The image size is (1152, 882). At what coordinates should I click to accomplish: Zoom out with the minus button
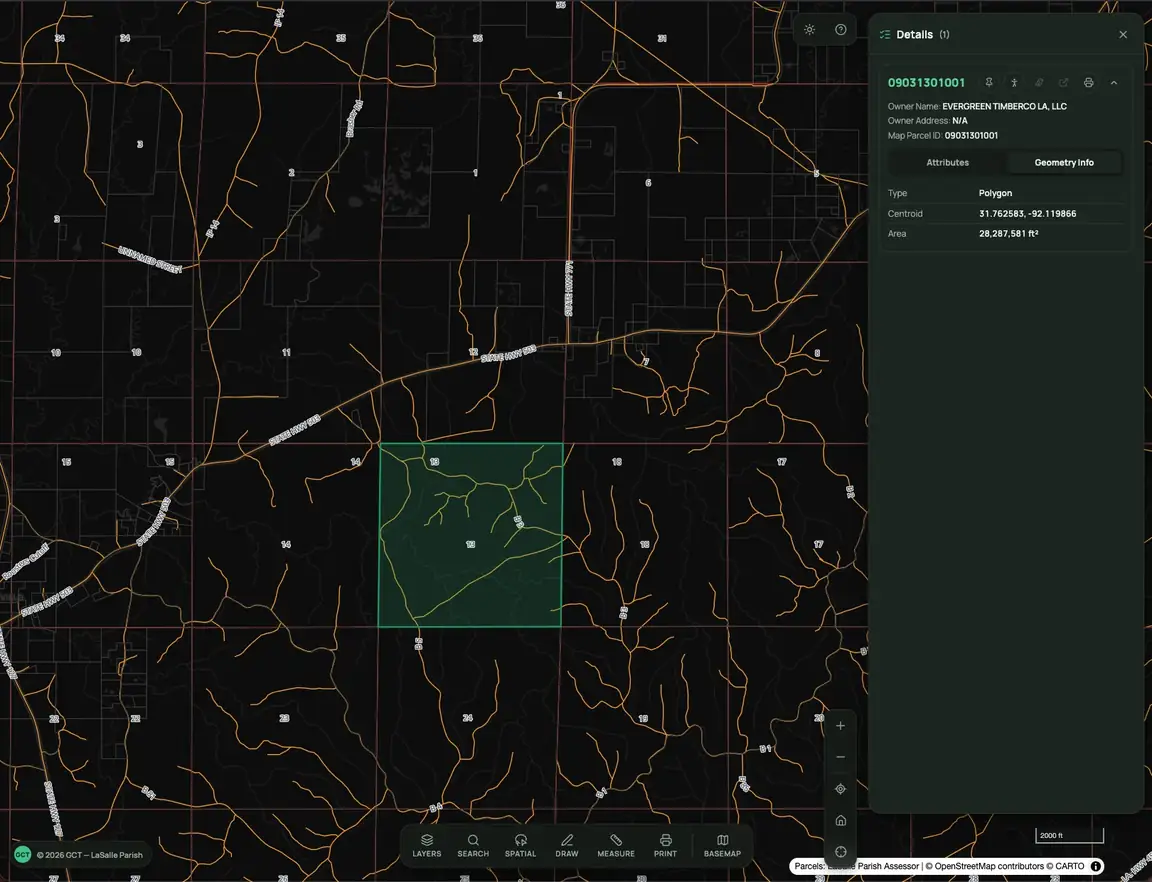point(840,757)
